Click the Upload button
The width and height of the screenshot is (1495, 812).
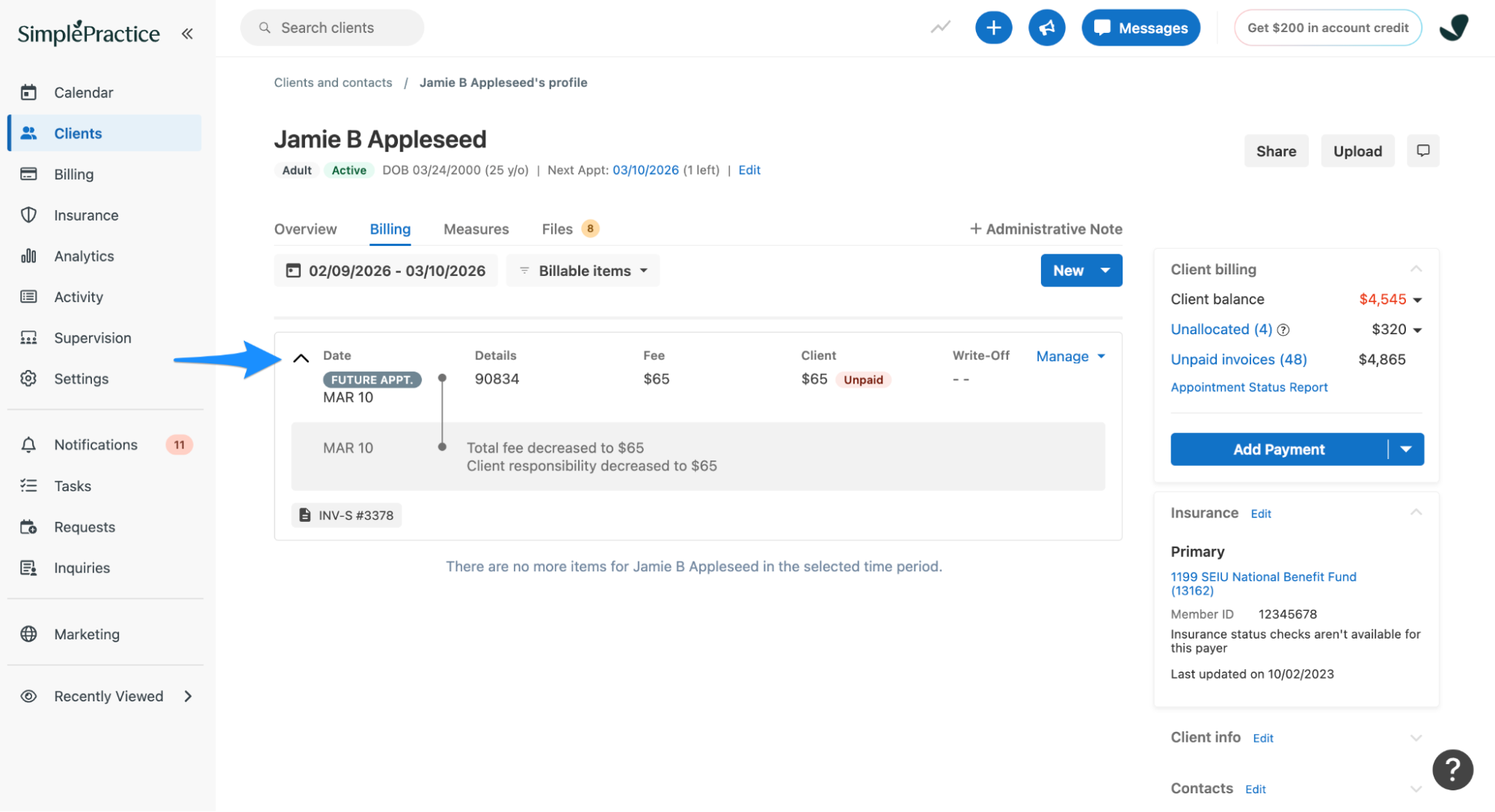point(1357,151)
